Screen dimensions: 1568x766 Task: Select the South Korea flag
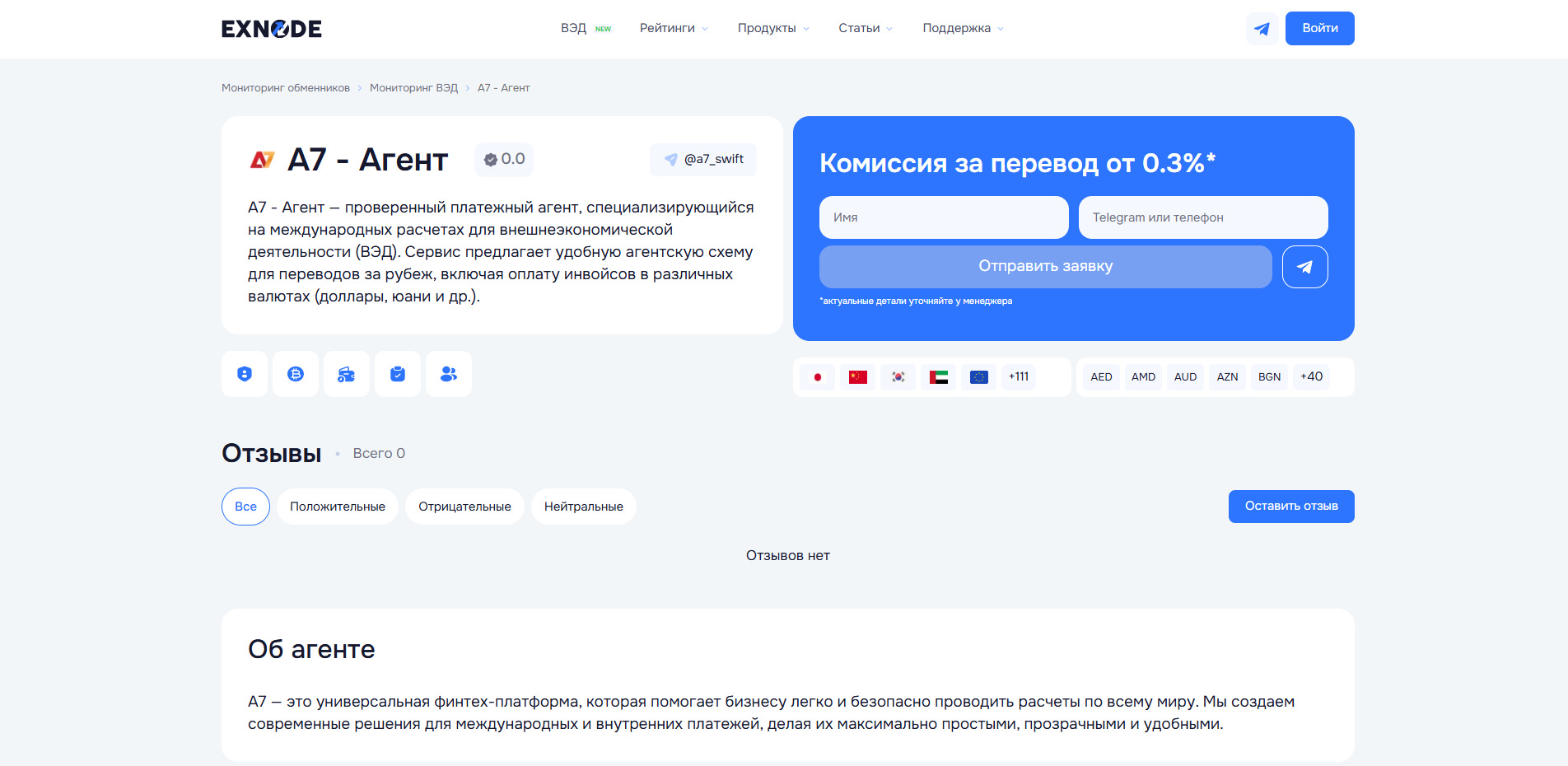click(898, 377)
